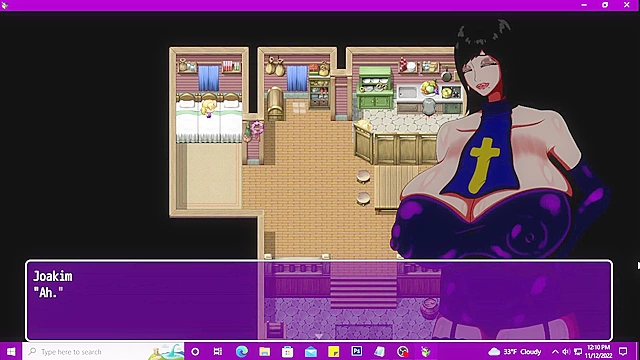This screenshot has height=360, width=640.
Task: Open File Explorer from the taskbar
Action: pyautogui.click(x=264, y=351)
